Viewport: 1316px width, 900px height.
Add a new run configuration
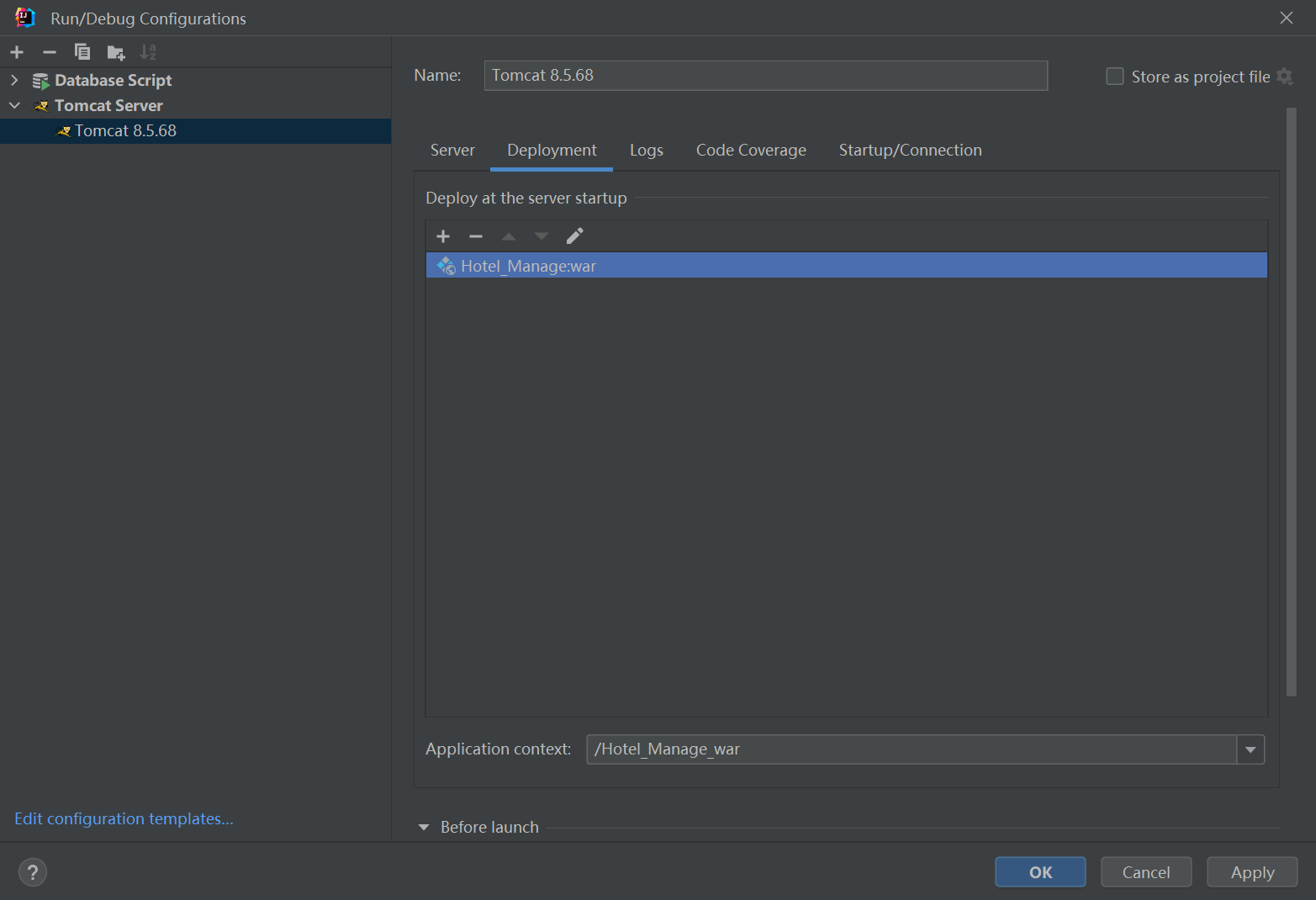(x=17, y=52)
